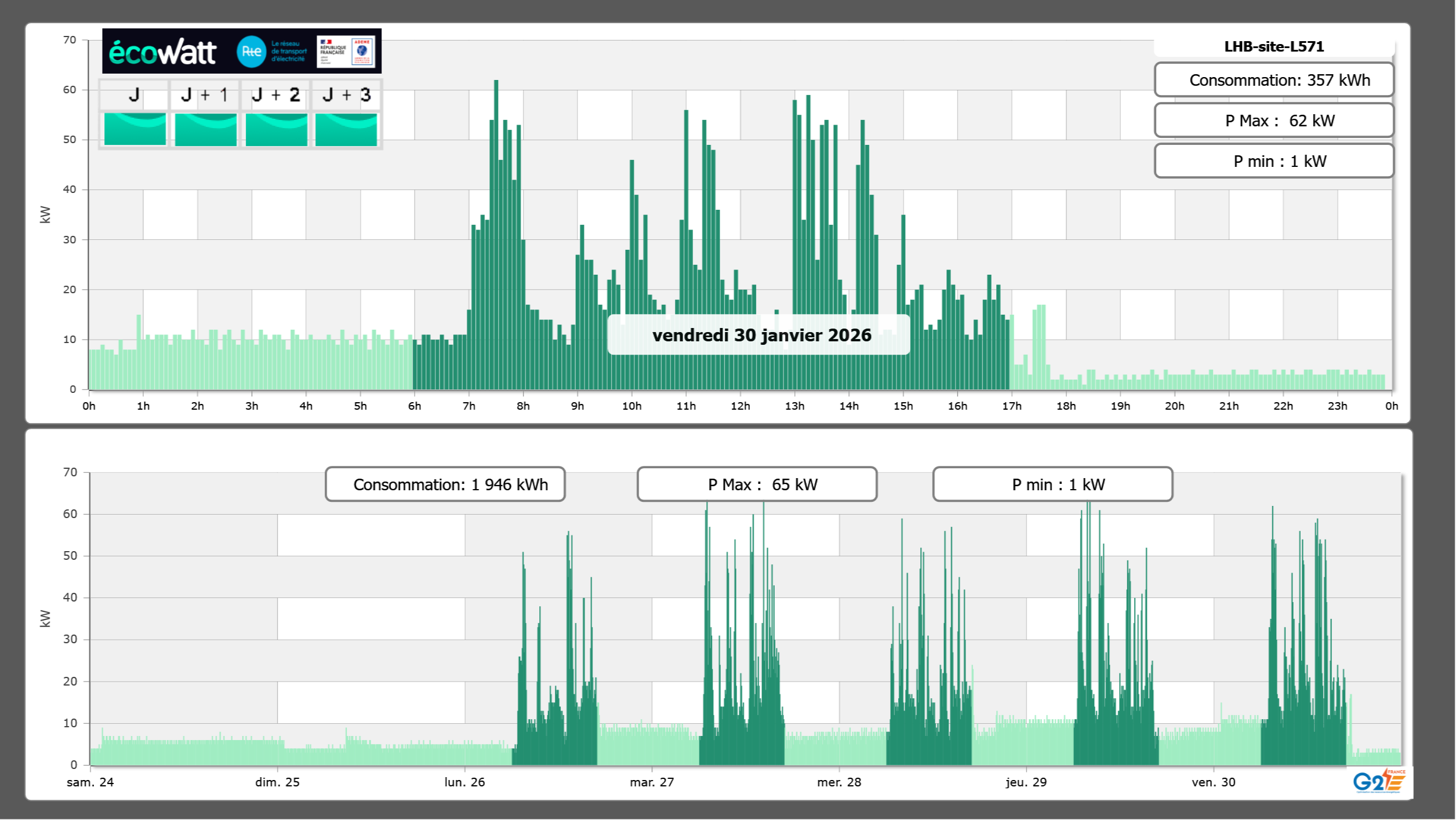Click the ven. 30 label on weekly axis
Screen dimensions: 1456x820
1213,782
